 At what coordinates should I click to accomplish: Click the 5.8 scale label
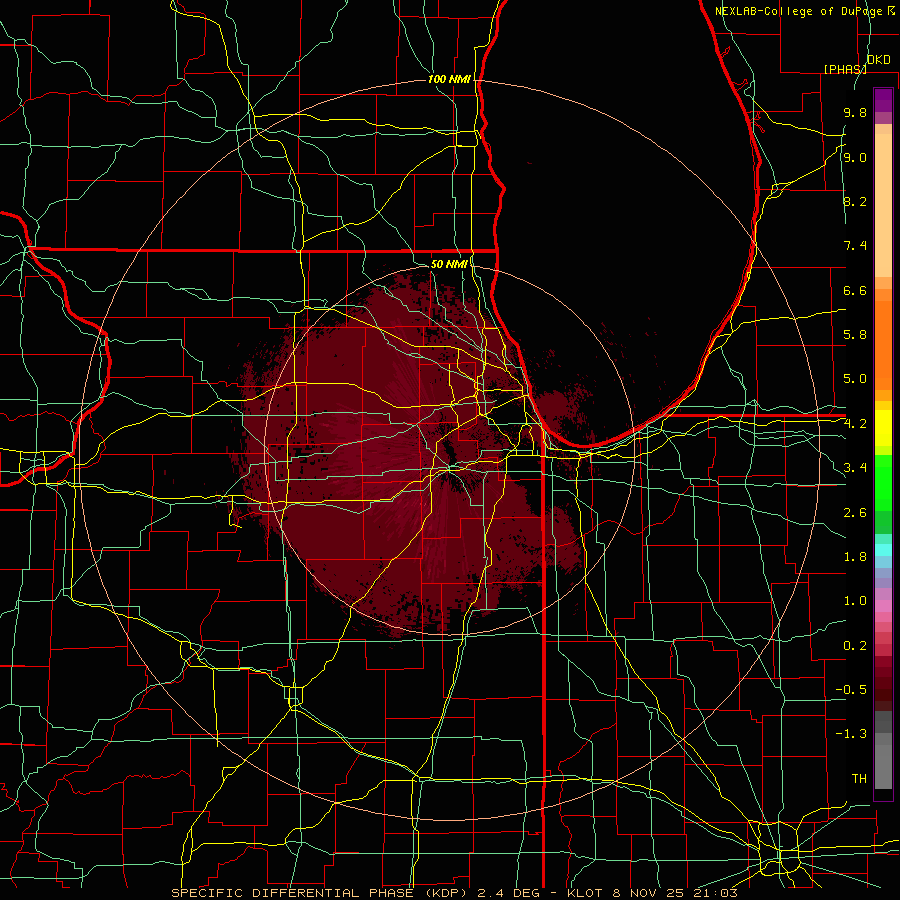point(855,335)
